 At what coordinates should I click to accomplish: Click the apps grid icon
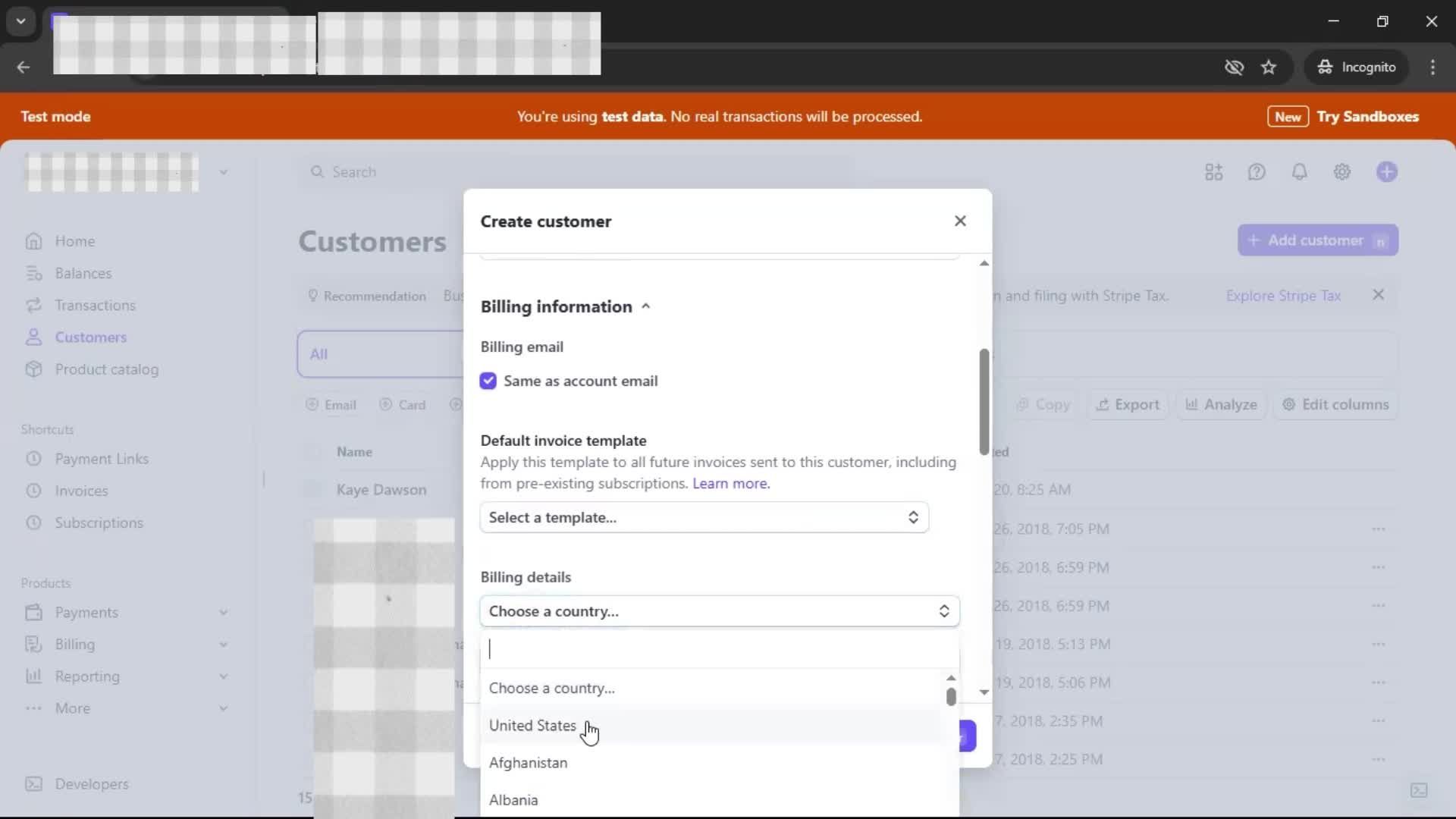click(1213, 172)
